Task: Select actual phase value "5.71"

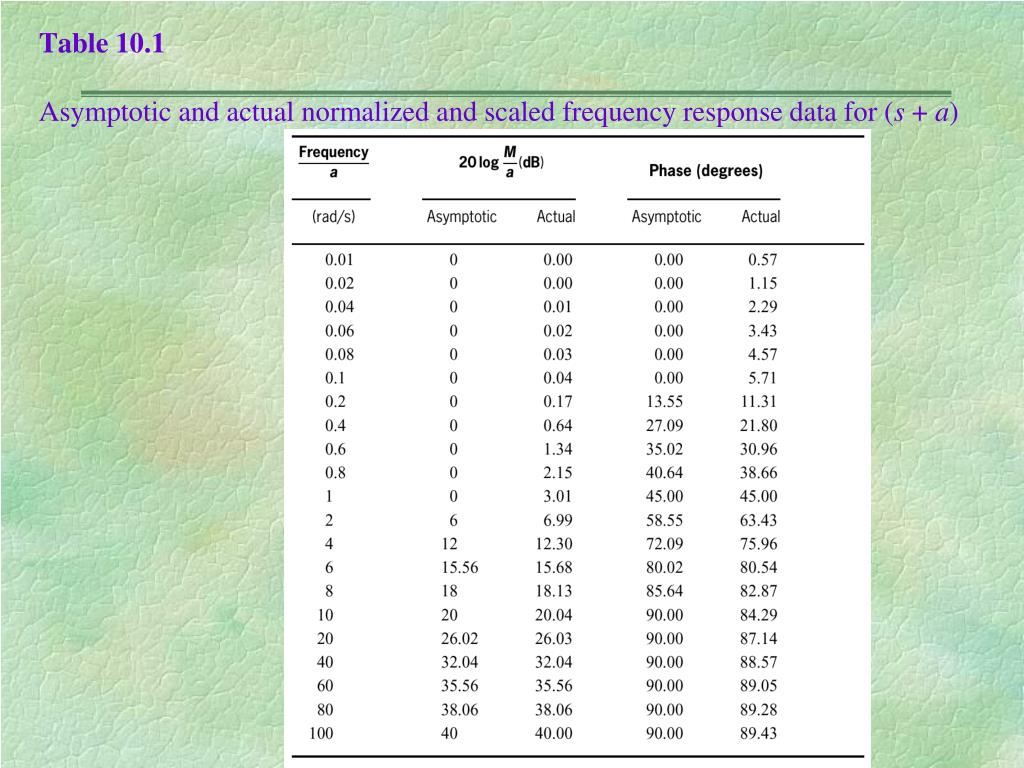Action: pos(763,377)
